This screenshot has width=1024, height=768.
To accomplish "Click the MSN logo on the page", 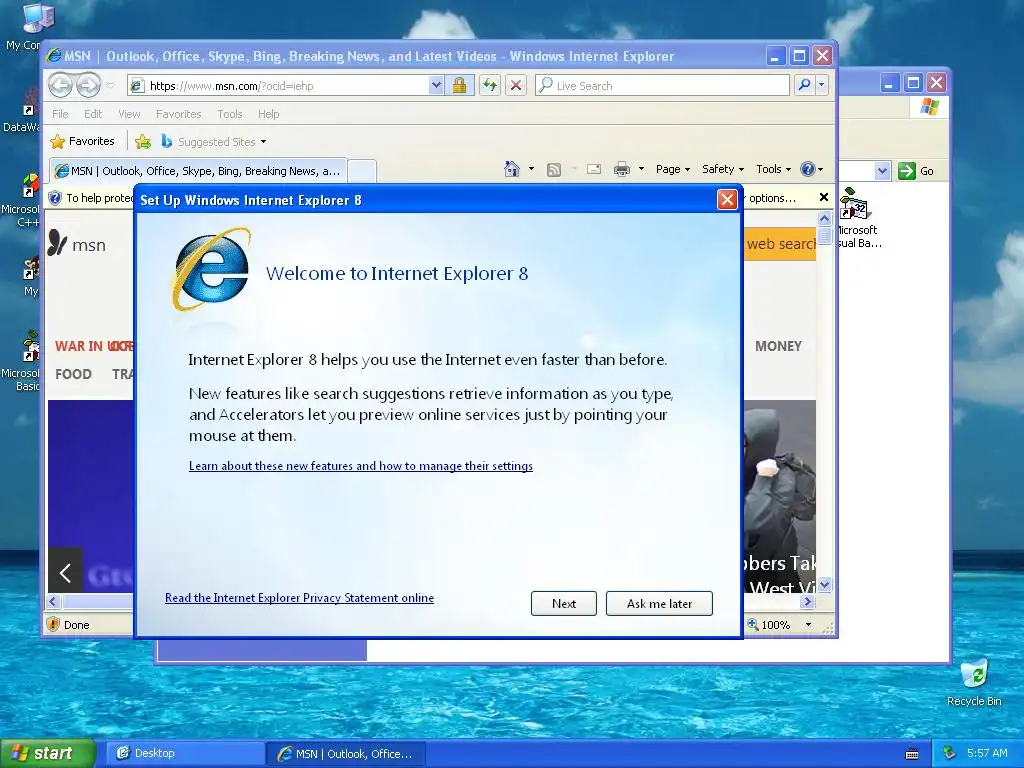I will pyautogui.click(x=76, y=244).
